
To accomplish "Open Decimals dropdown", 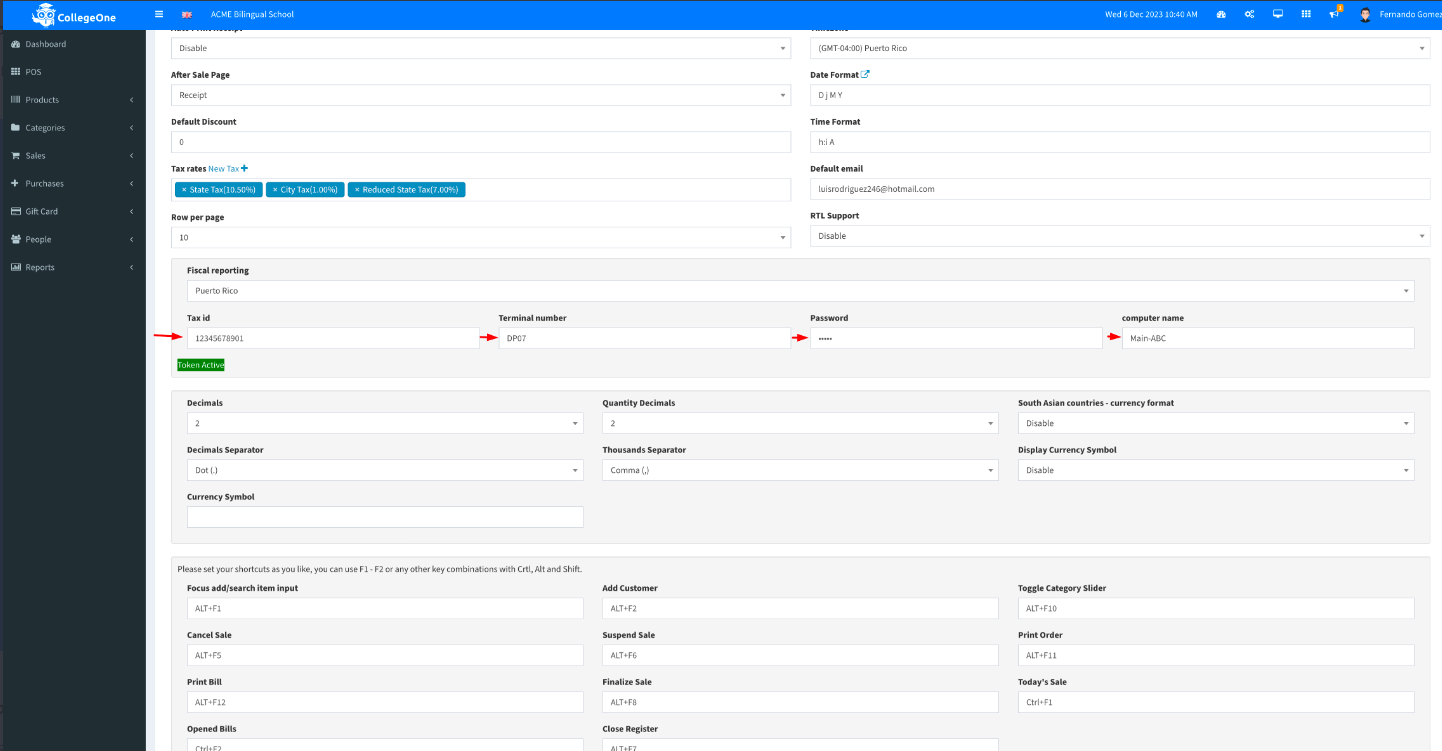I will point(385,423).
